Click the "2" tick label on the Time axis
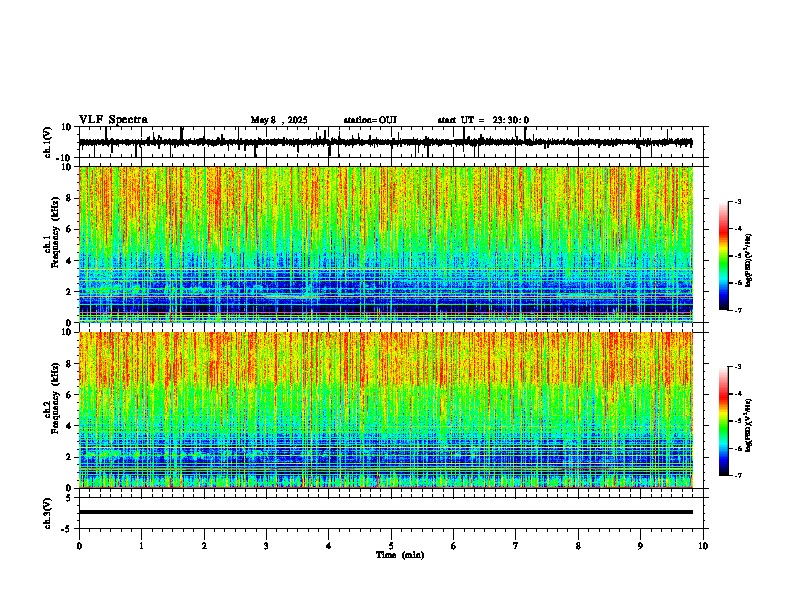The height and width of the screenshot is (612, 792). [204, 546]
